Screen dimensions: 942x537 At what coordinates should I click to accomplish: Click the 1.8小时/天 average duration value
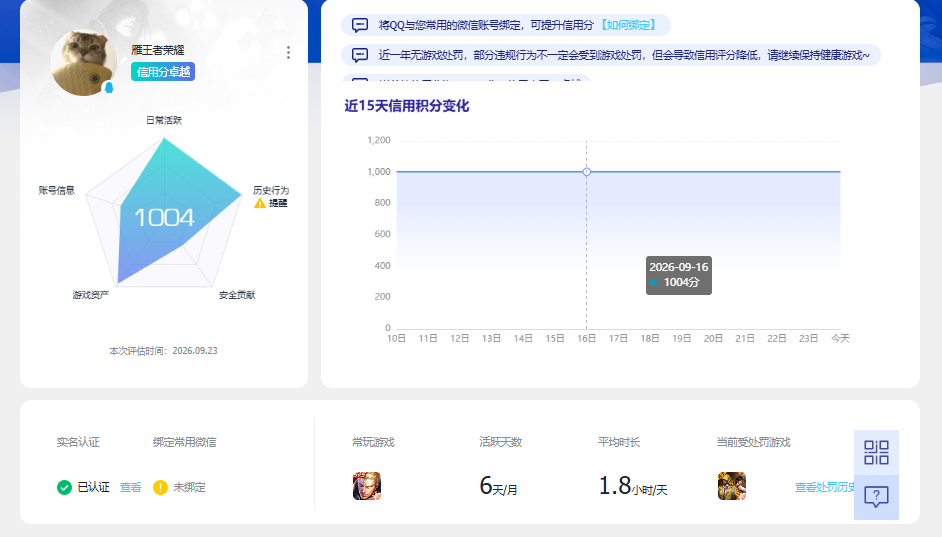click(633, 486)
